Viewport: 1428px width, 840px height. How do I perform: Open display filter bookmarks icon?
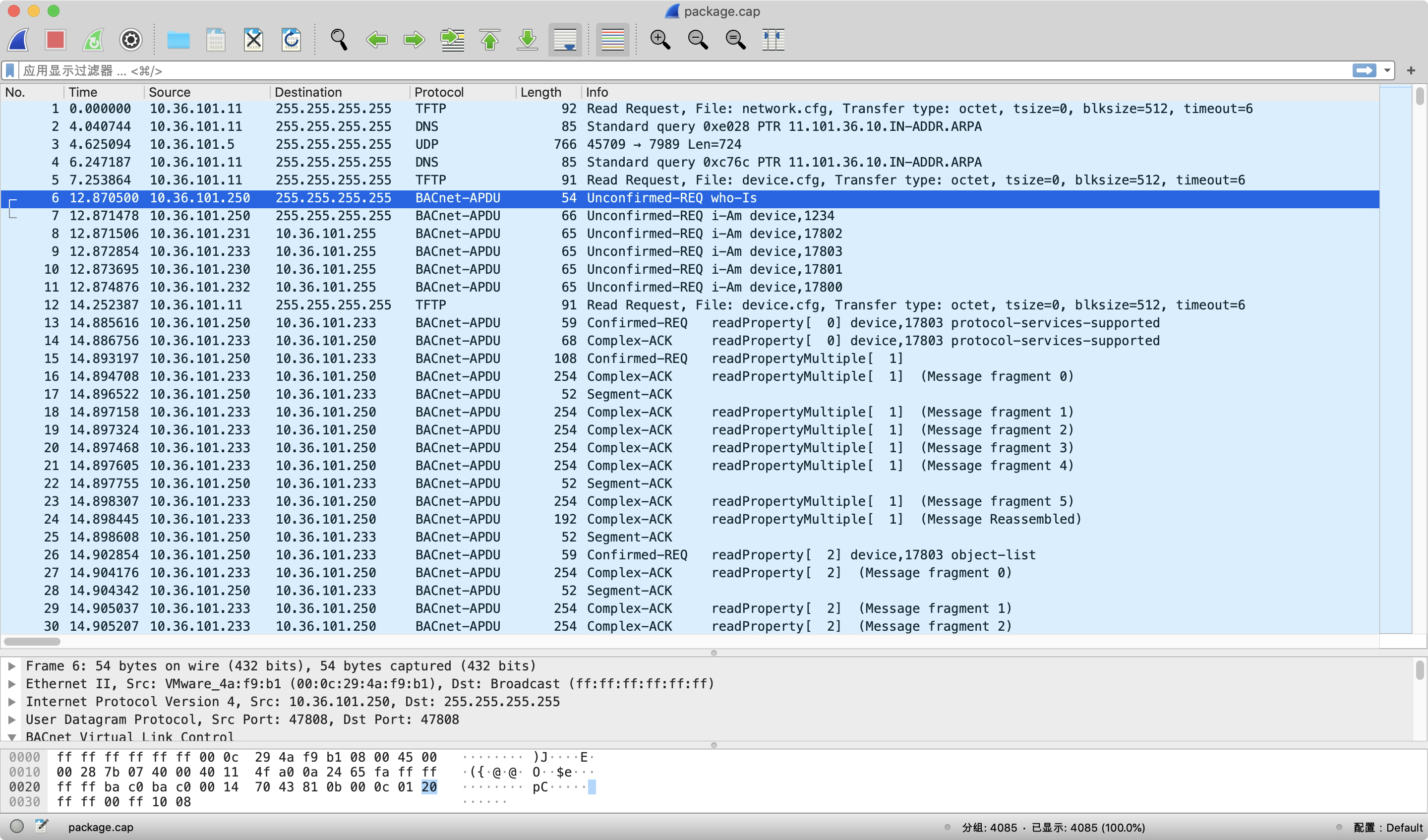point(10,71)
